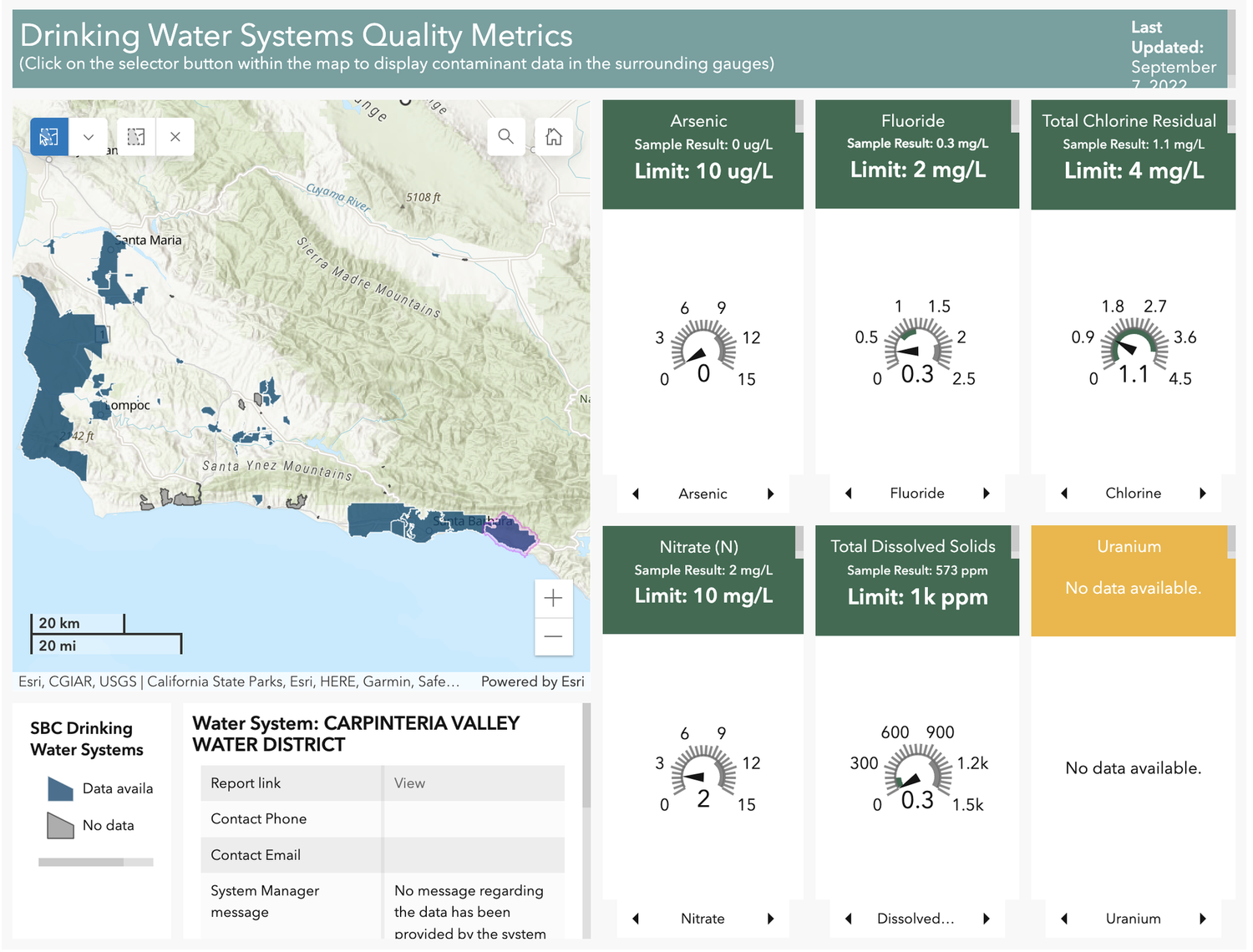Click Powered by Esri attribution link
1253x952 pixels.
(533, 681)
